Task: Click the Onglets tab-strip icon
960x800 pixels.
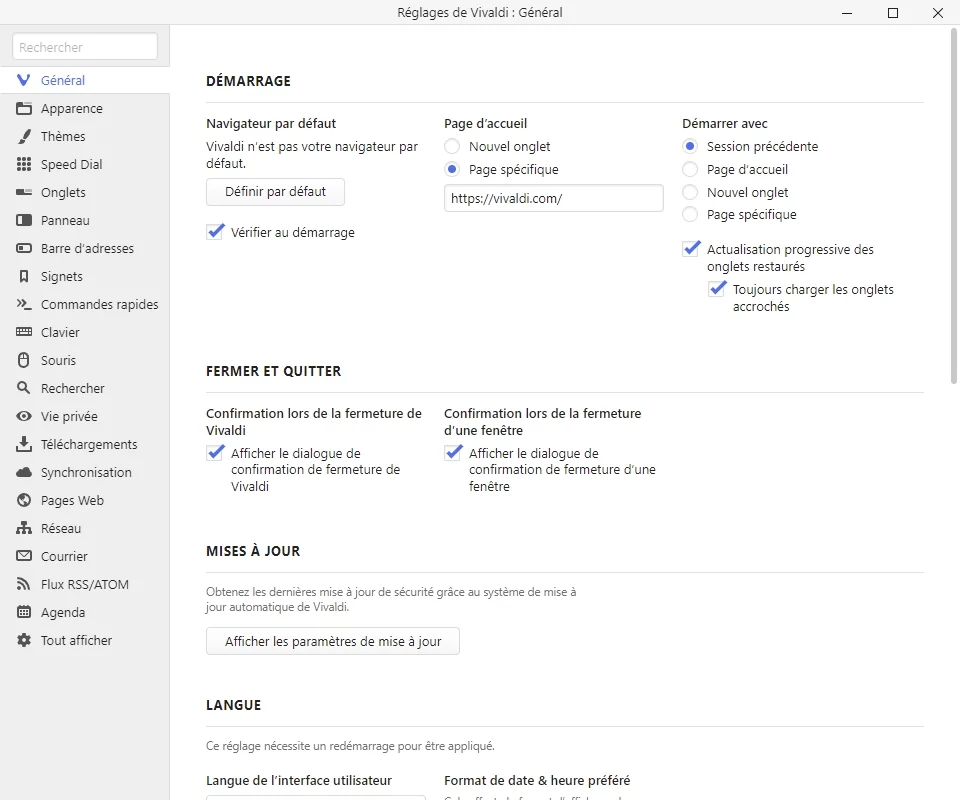Action: pyautogui.click(x=23, y=192)
